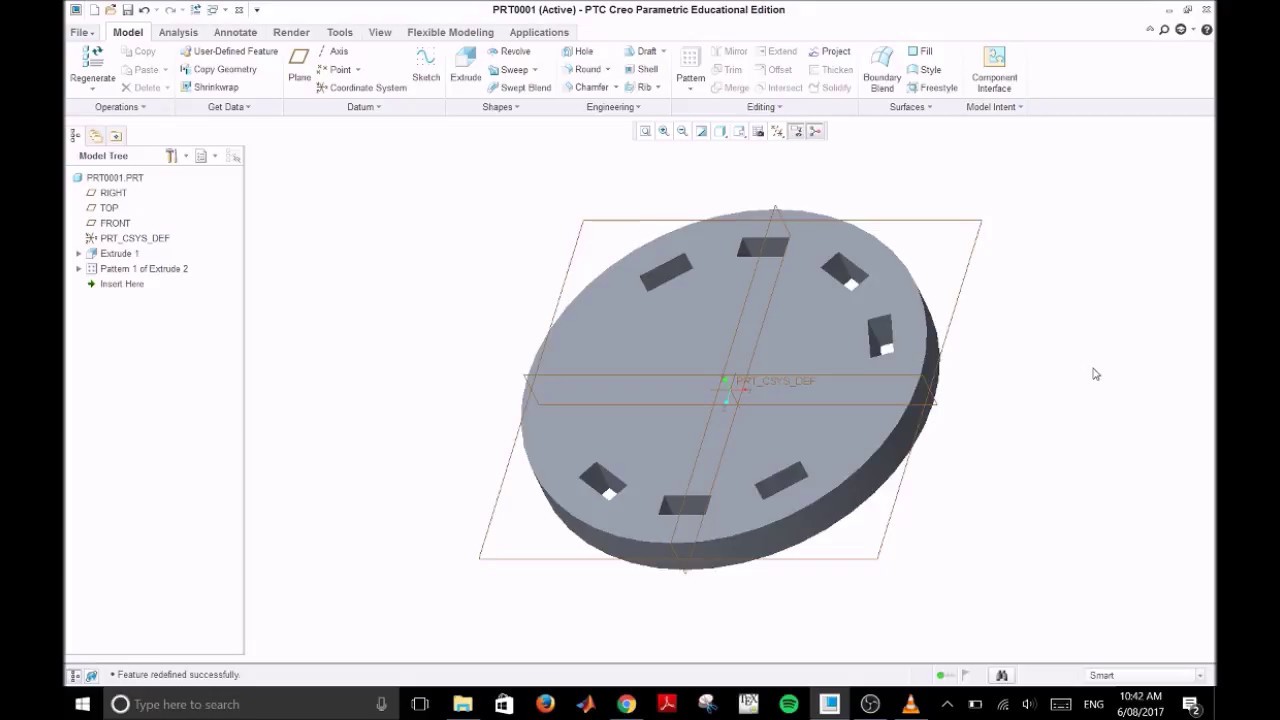Select the Plane datum tool

(x=299, y=64)
